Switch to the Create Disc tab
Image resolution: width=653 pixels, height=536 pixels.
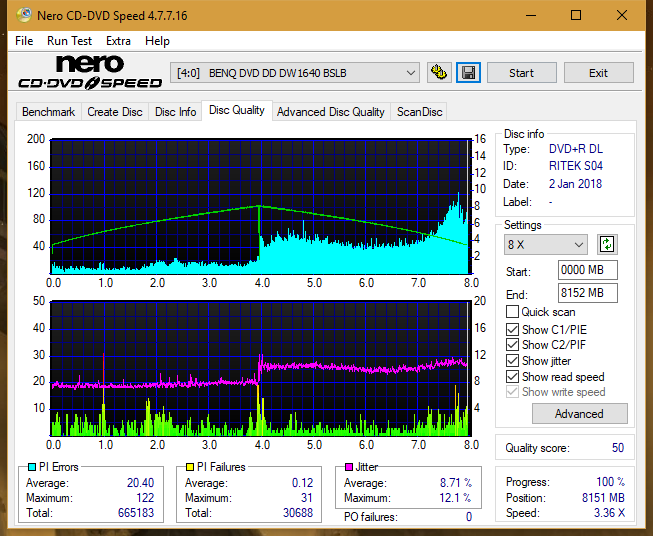pyautogui.click(x=115, y=112)
